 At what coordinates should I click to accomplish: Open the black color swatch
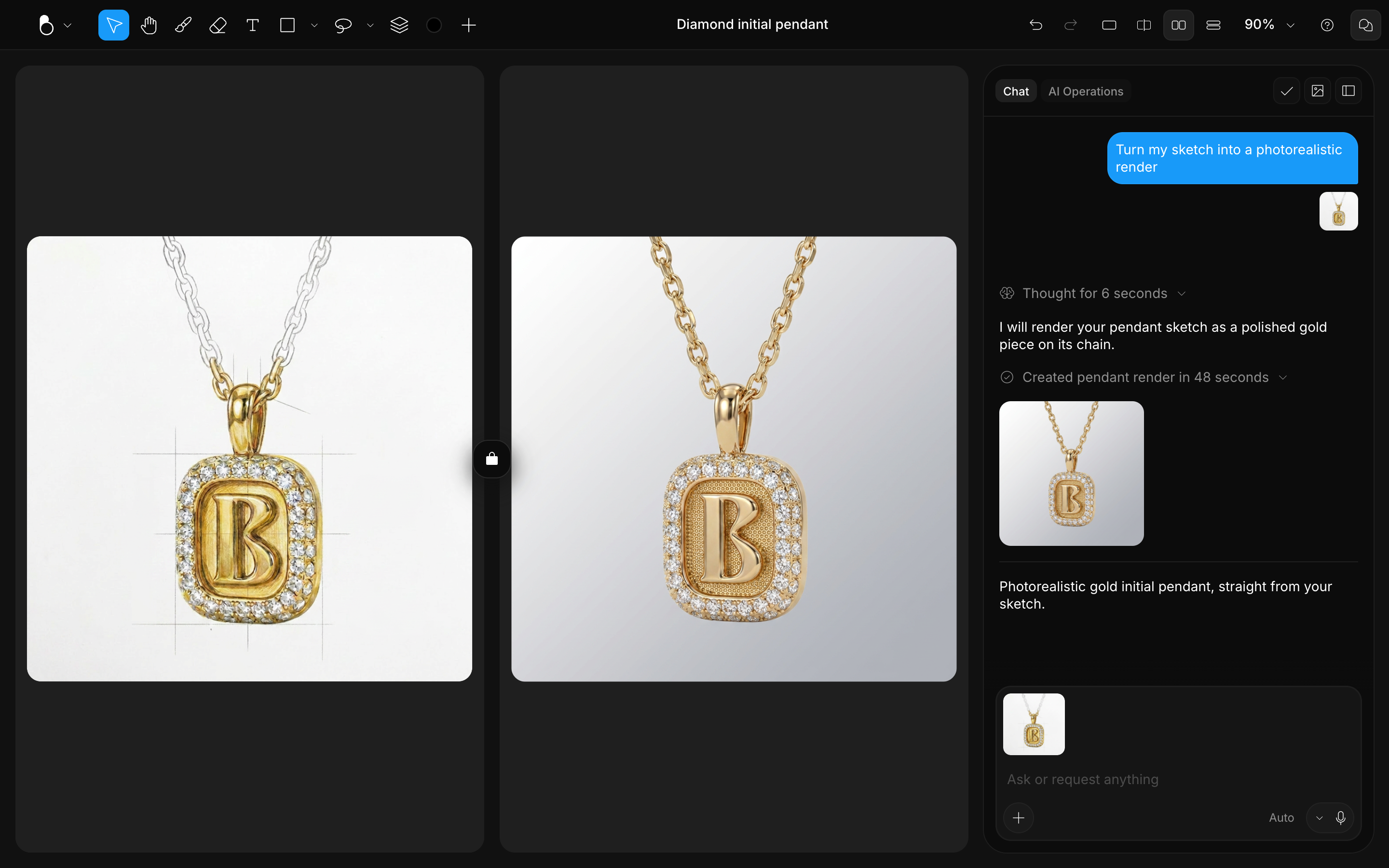click(x=434, y=25)
